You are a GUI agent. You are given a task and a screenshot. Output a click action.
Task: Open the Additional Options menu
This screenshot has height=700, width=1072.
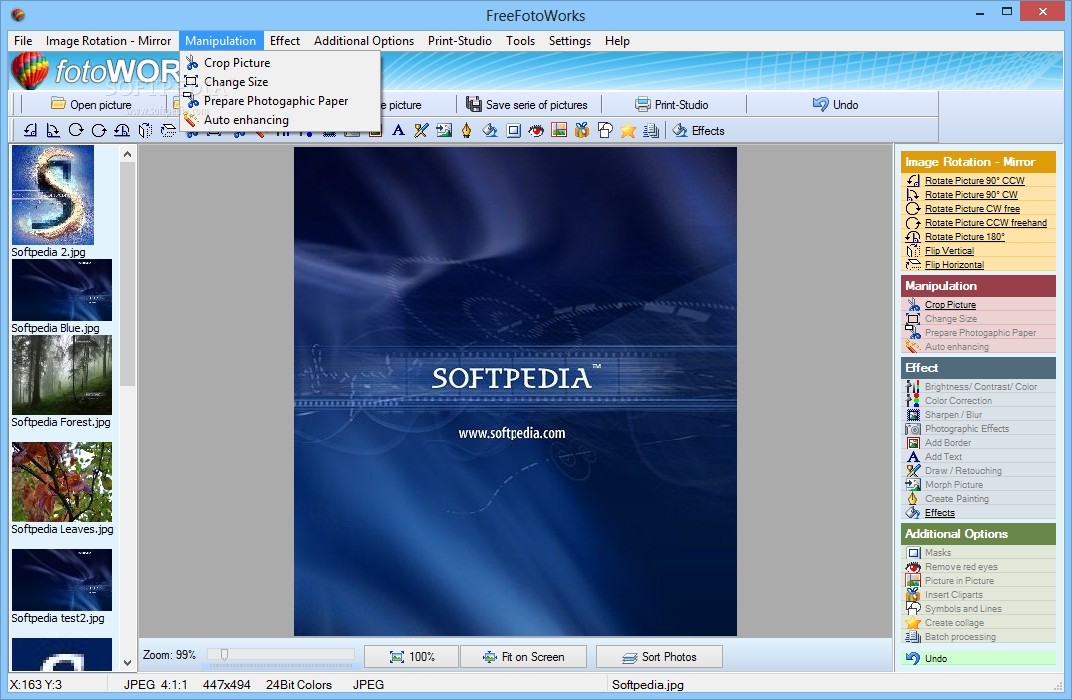tap(364, 40)
